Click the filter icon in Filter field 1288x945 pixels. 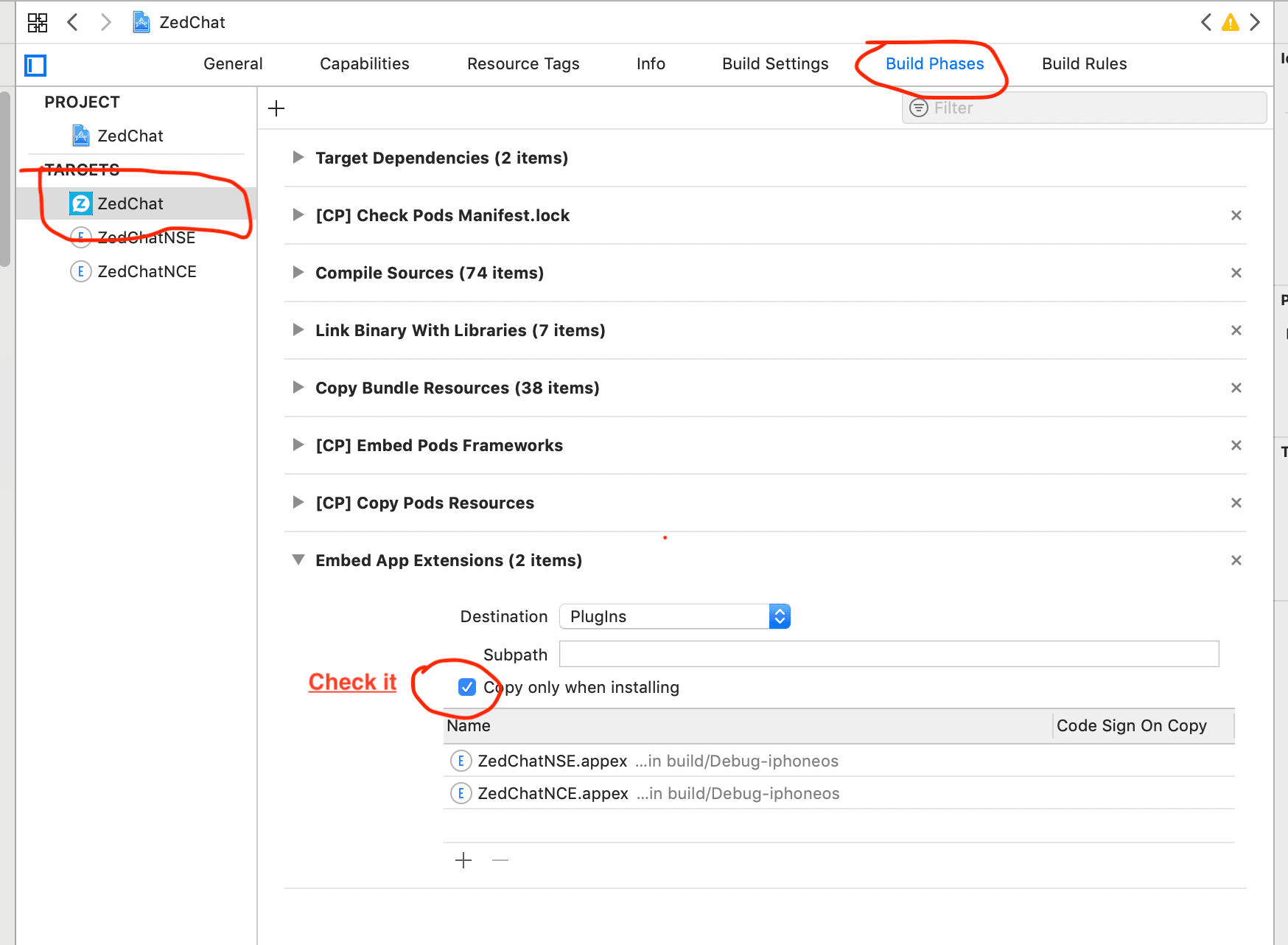tap(918, 108)
